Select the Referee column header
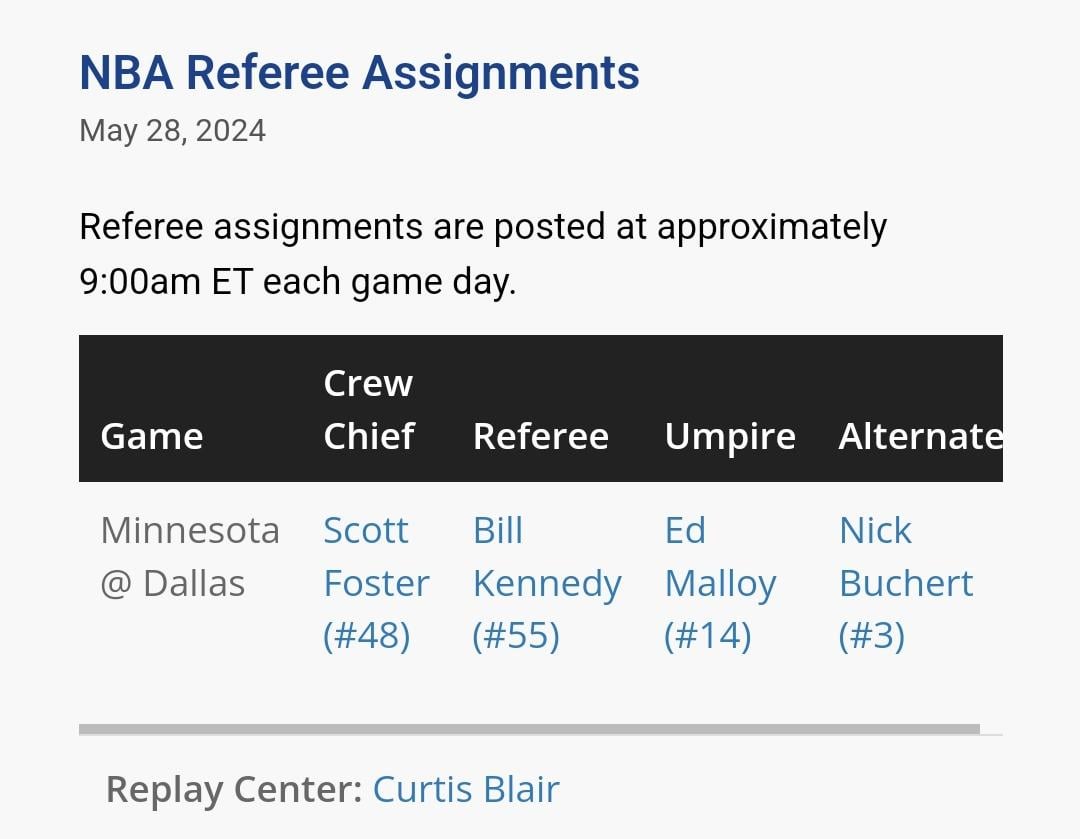Image resolution: width=1080 pixels, height=839 pixels. (x=540, y=436)
